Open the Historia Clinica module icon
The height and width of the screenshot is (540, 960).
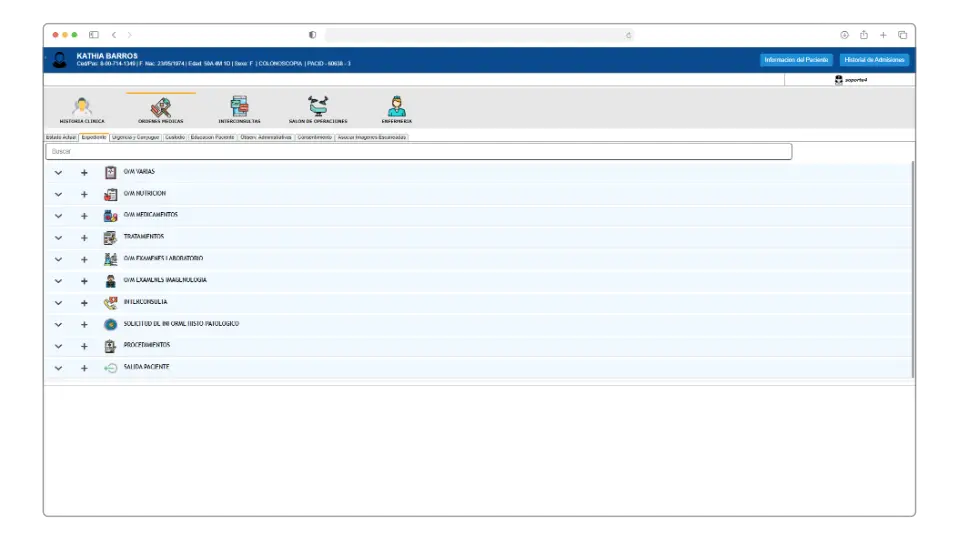coord(82,107)
